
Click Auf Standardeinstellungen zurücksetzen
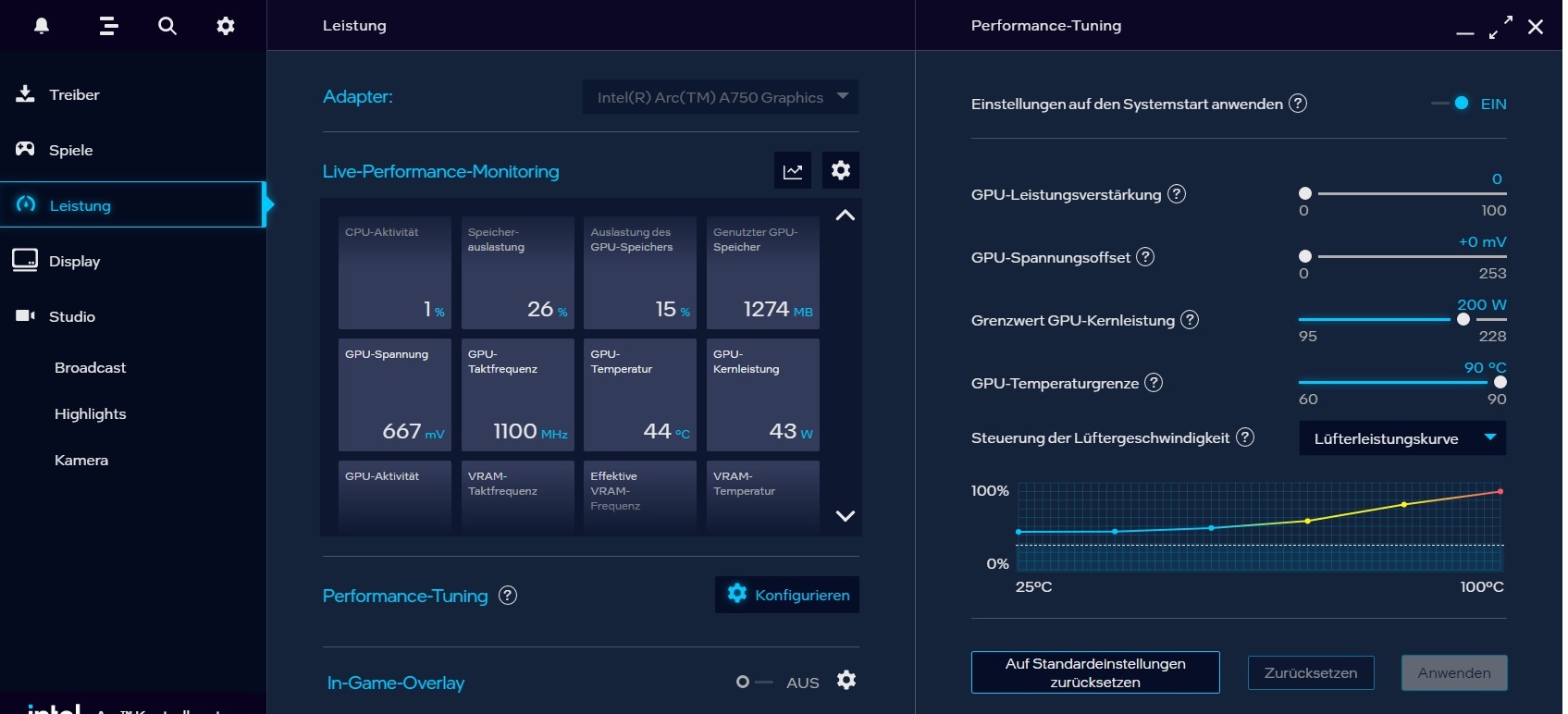point(1095,672)
